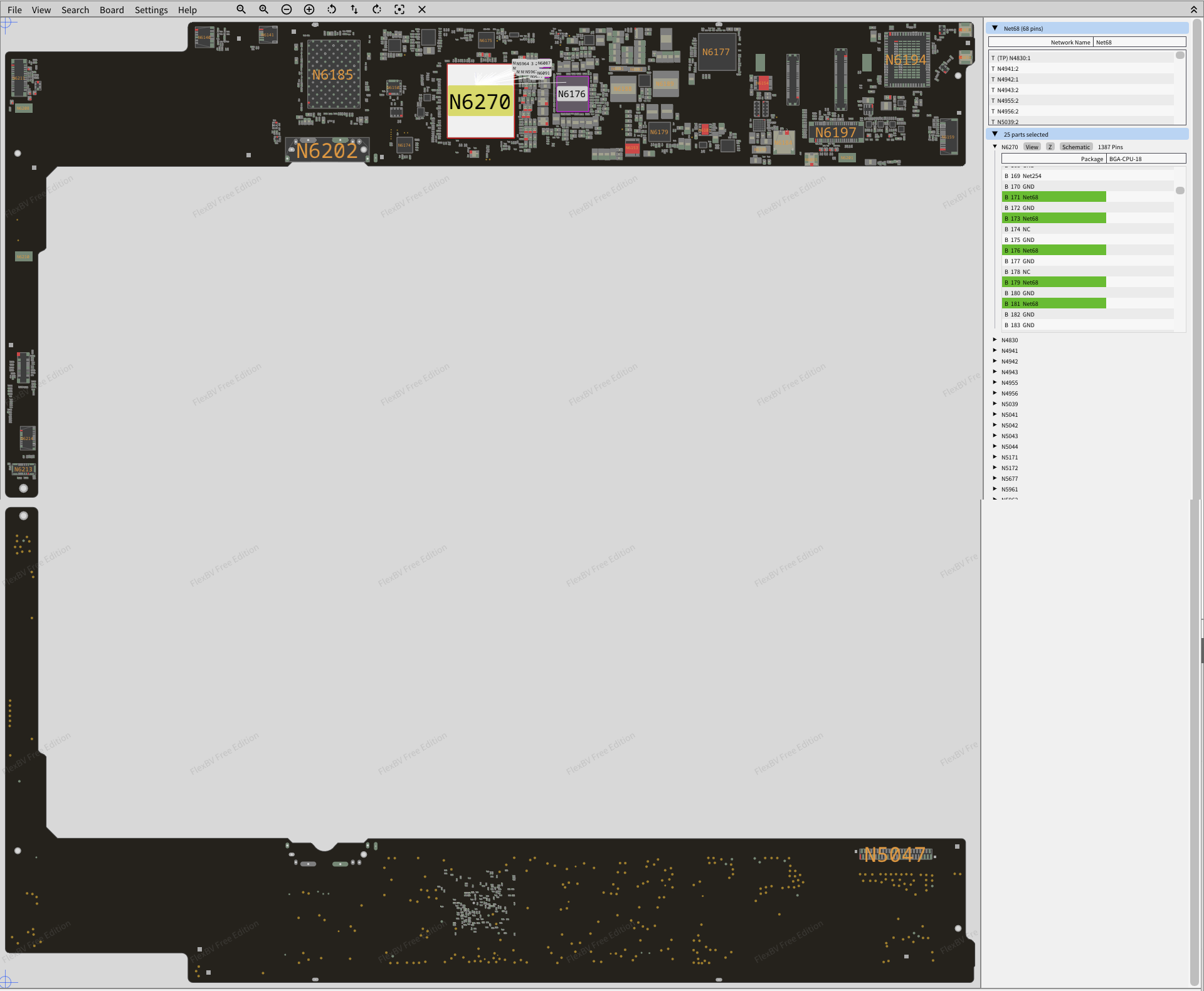
Task: Click the Schematic button for N6270
Action: point(1075,147)
